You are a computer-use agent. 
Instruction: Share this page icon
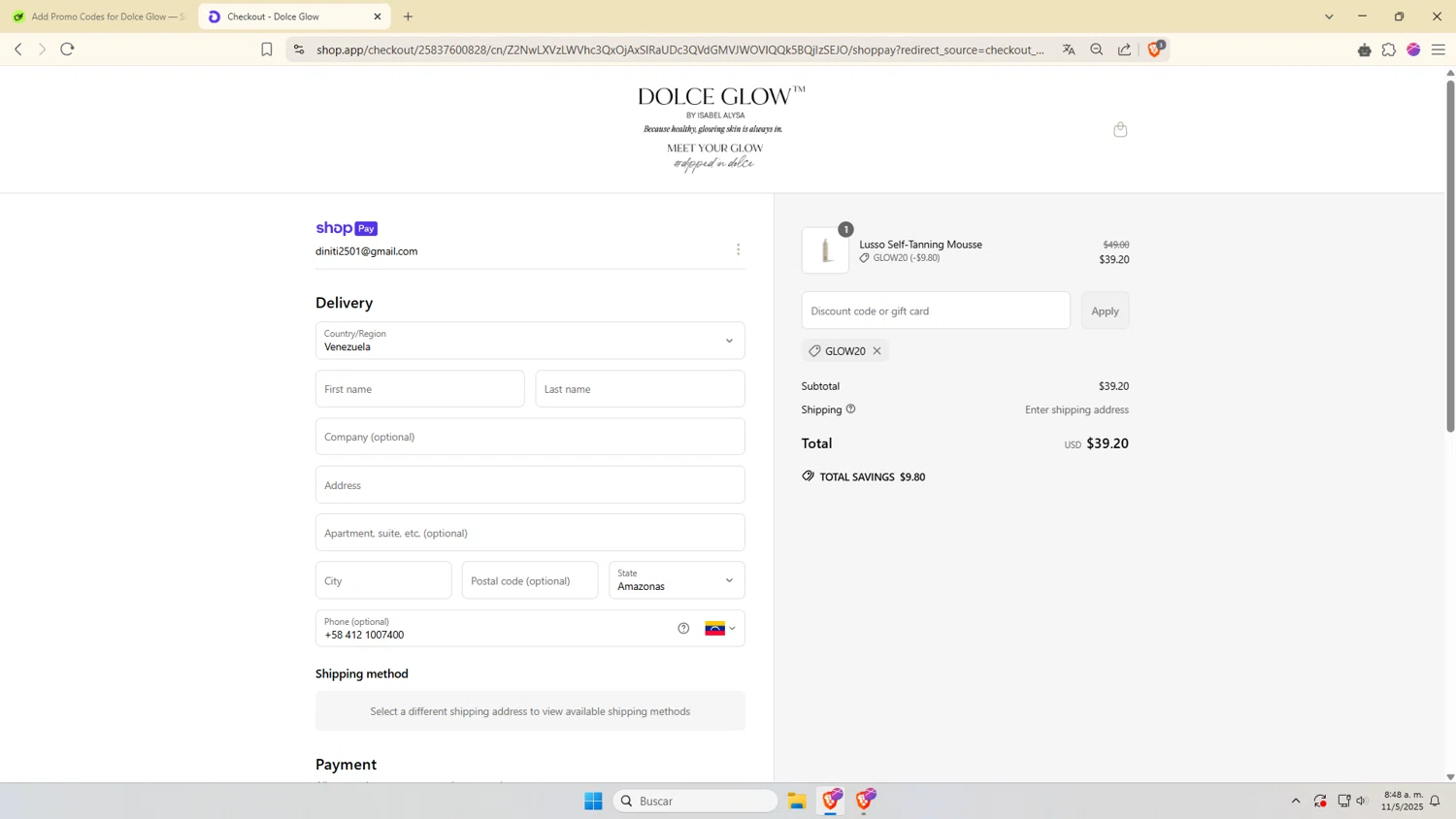click(1124, 49)
